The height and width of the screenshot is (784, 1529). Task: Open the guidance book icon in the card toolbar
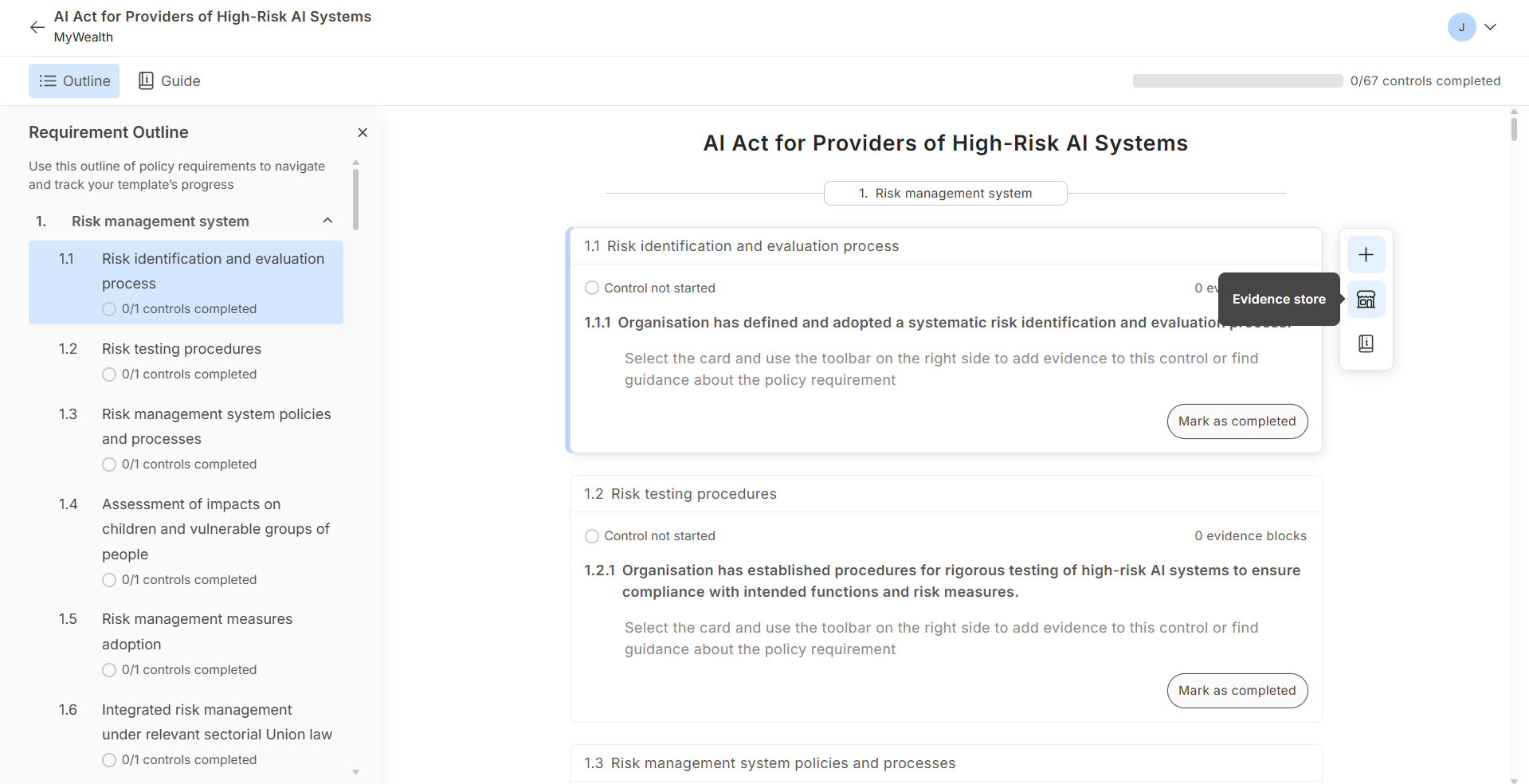1366,343
